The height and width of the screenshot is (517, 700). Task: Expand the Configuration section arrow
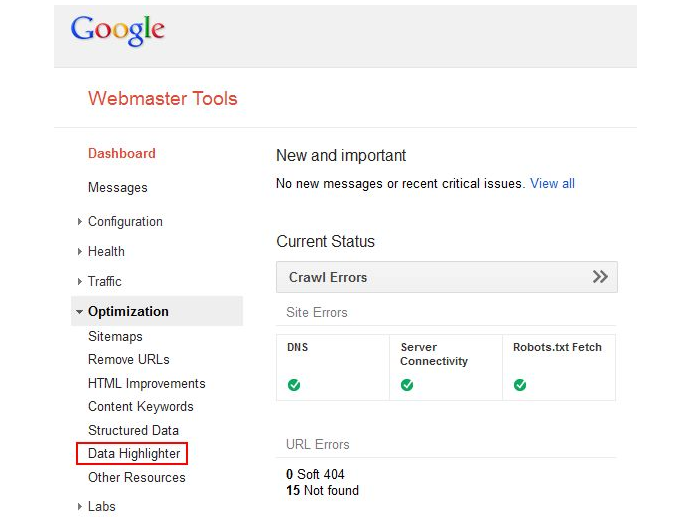pos(79,221)
